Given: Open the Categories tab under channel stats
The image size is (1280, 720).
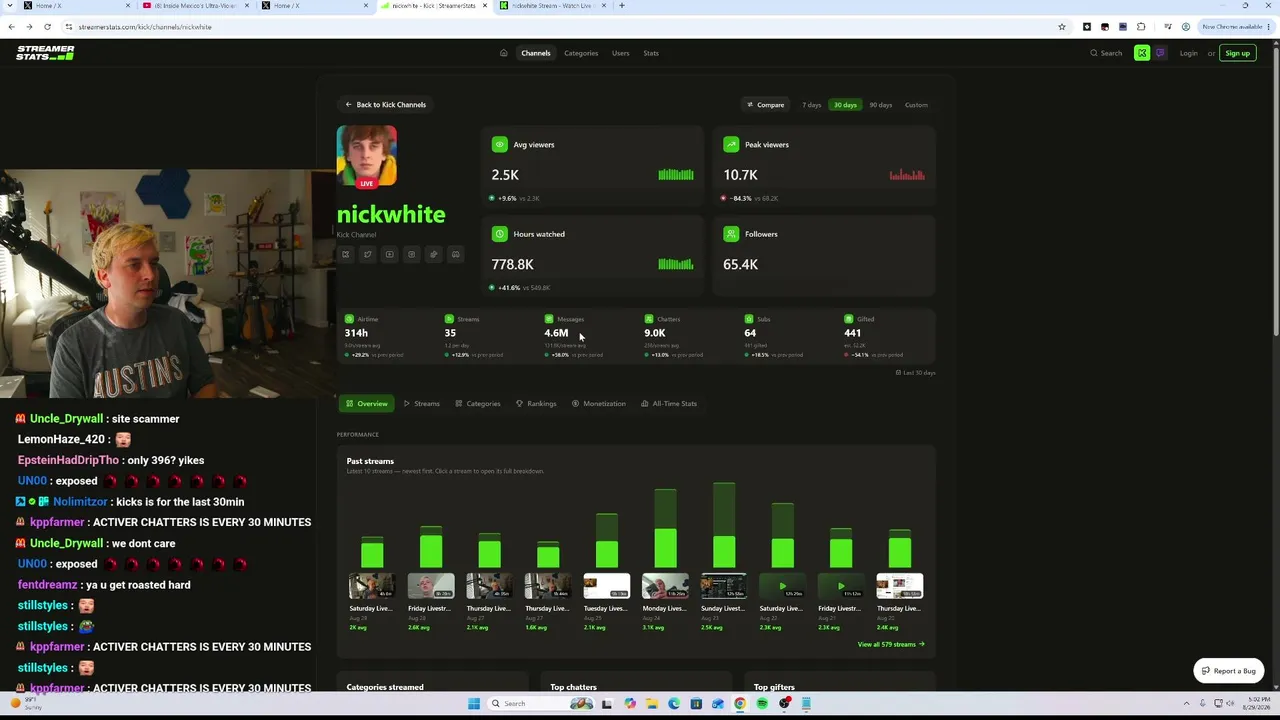Looking at the screenshot, I should click(x=478, y=404).
